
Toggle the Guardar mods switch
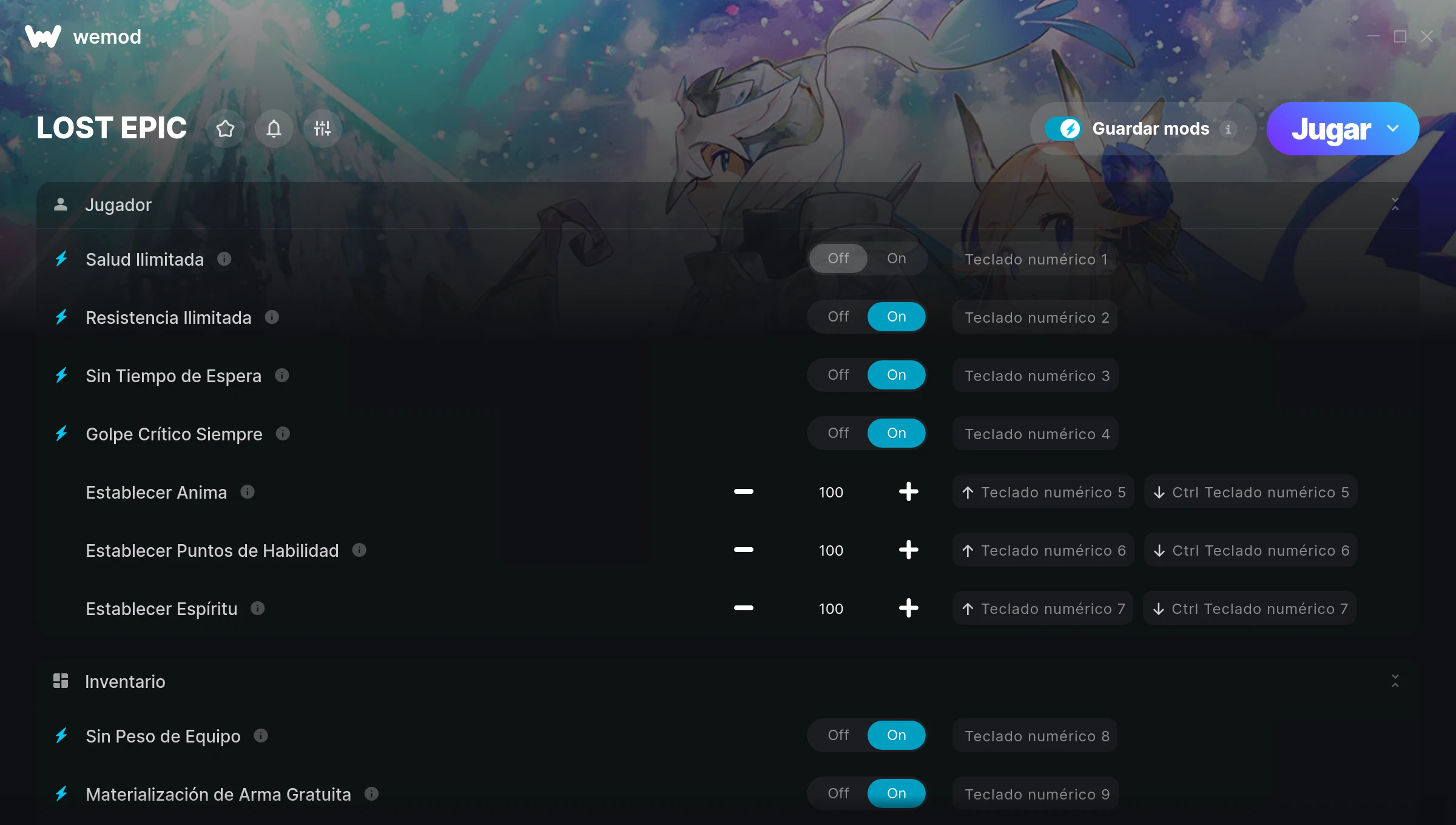(1063, 129)
